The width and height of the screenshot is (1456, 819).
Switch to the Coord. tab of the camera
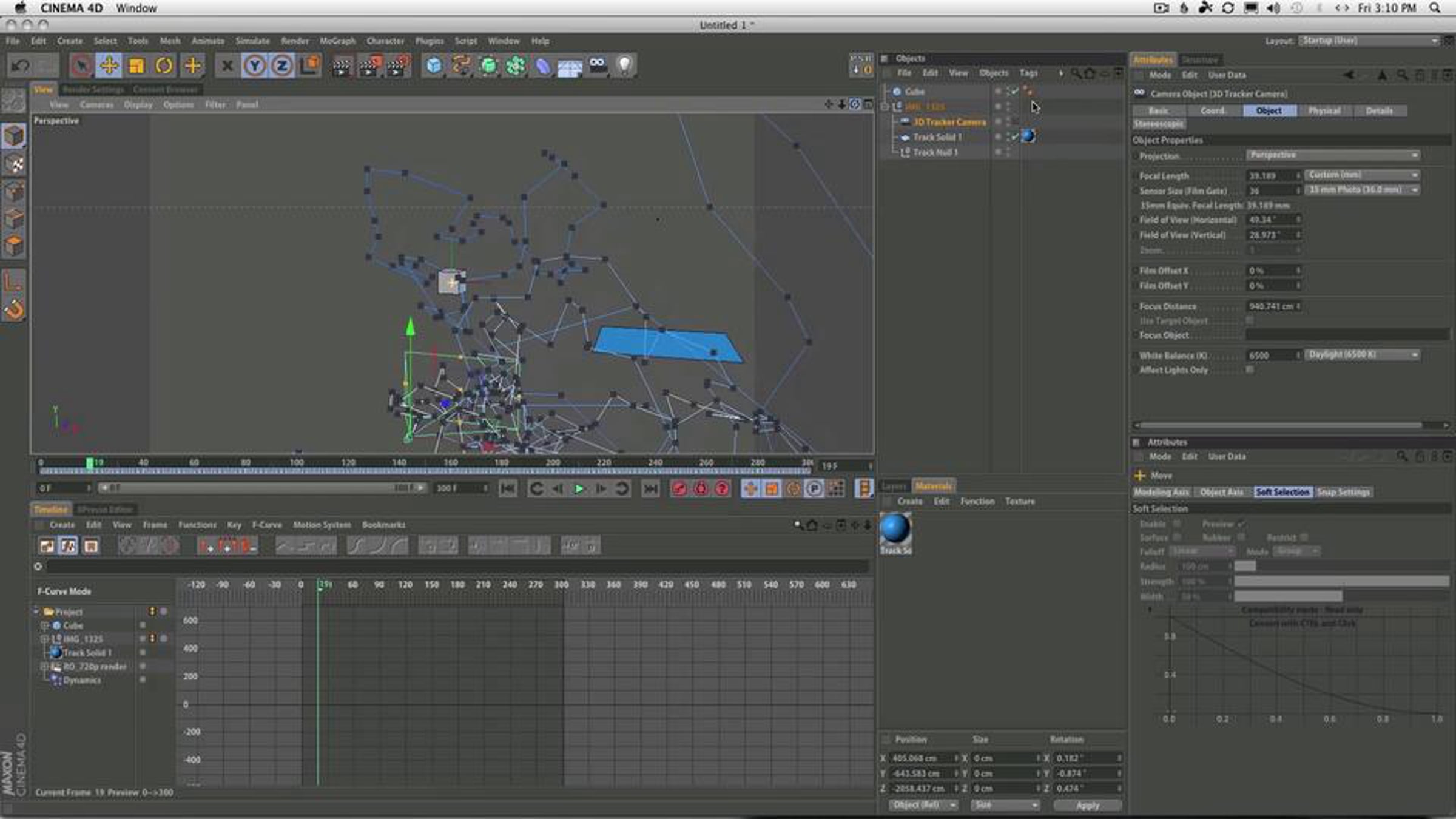(x=1213, y=111)
